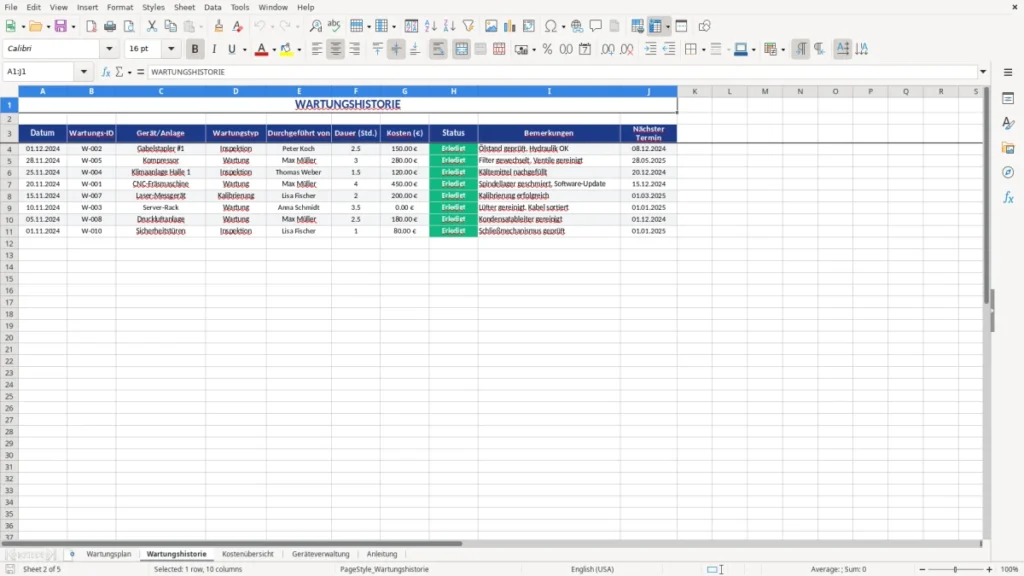This screenshot has height=576, width=1024.
Task: Open the Format menu
Action: click(120, 7)
